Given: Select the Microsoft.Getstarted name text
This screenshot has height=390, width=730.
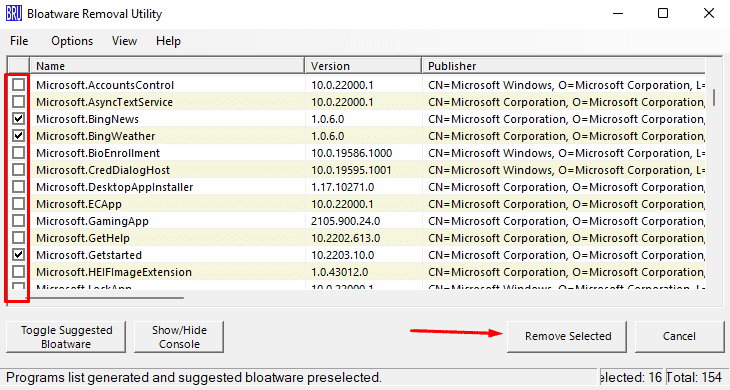Looking at the screenshot, I should pyautogui.click(x=89, y=255).
